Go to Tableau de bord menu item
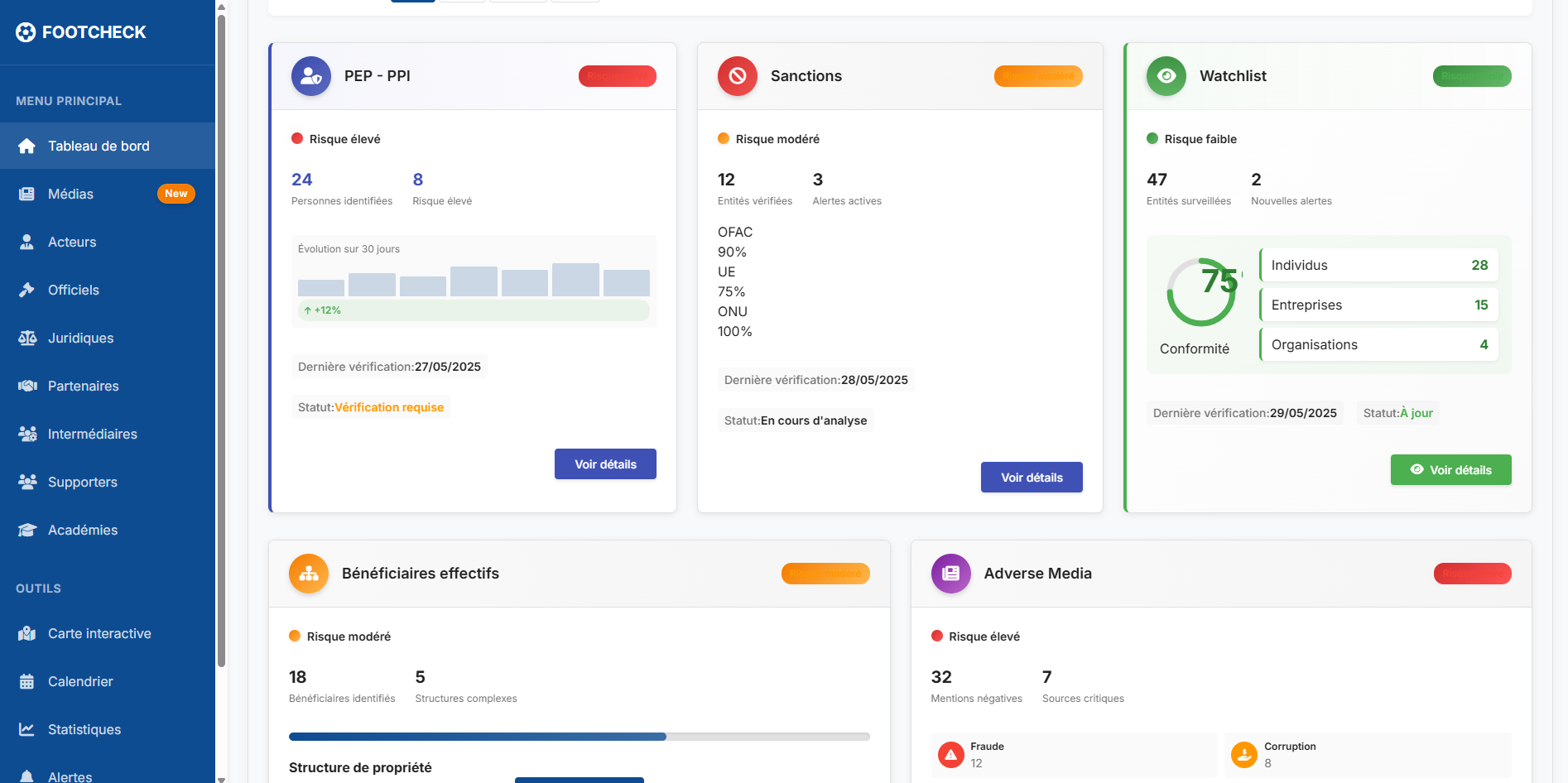Screen dimensions: 1568x783 click(99, 147)
